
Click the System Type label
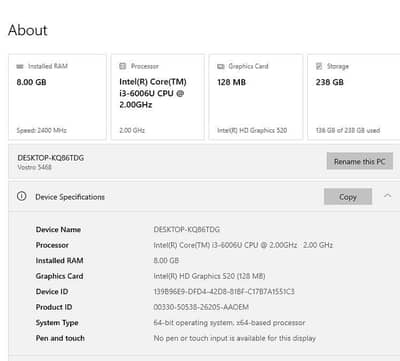click(57, 323)
